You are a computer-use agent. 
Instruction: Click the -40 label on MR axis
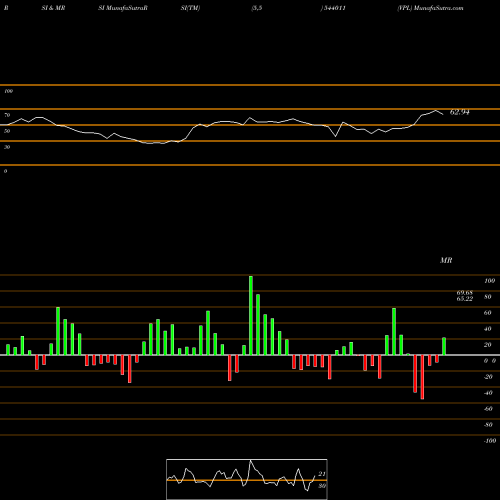[x=488, y=393]
